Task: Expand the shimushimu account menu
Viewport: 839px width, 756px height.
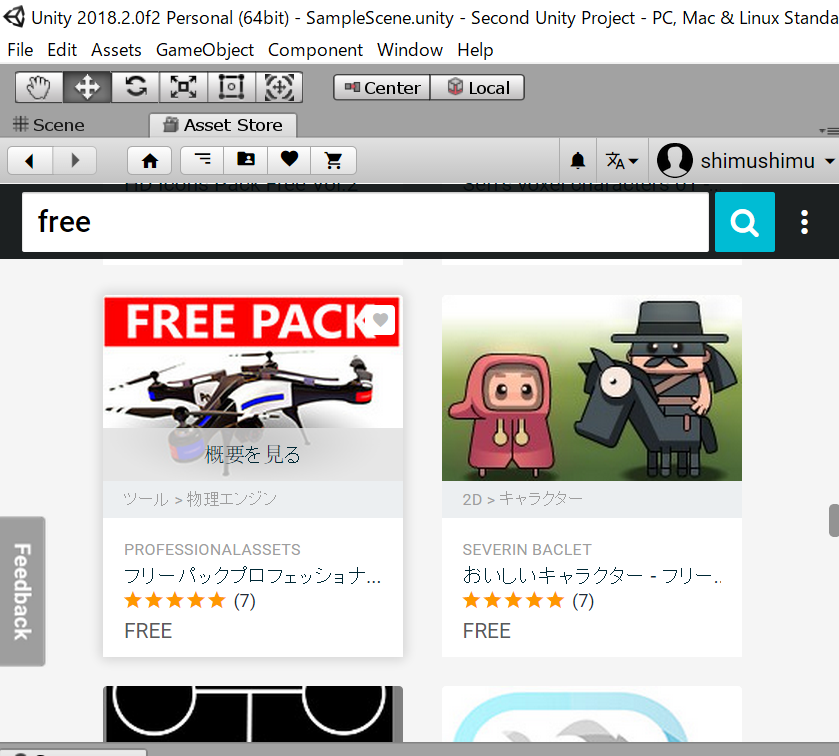Action: click(x=747, y=160)
